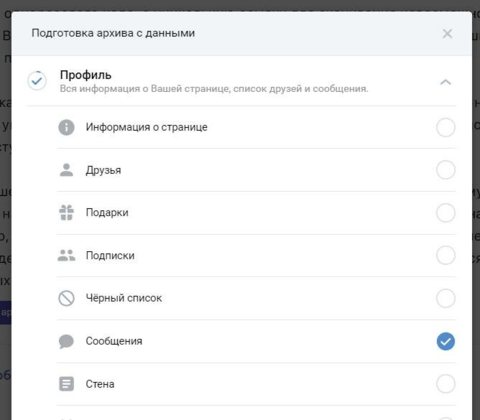
Task: Check the Чёрный список option circle
Action: coord(446,298)
